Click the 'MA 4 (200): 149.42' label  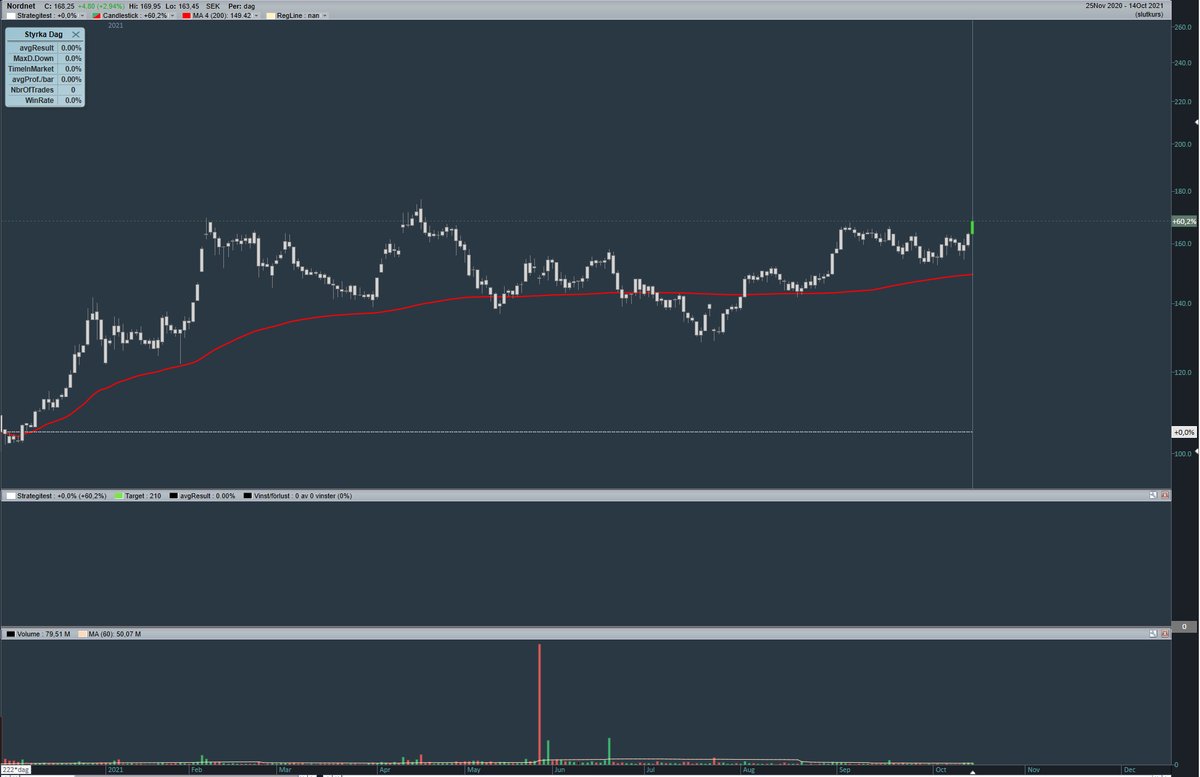(x=223, y=17)
